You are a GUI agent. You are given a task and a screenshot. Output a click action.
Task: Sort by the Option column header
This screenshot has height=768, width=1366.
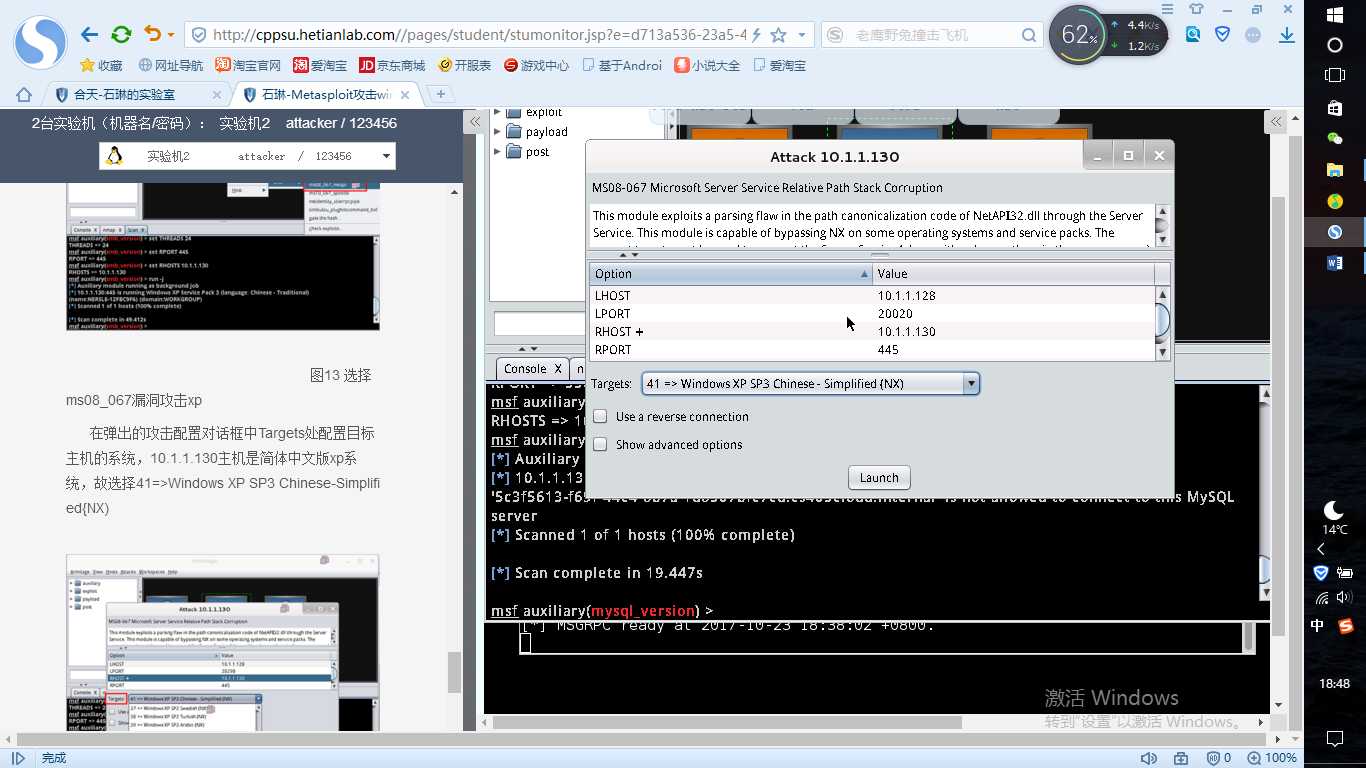[x=731, y=273]
